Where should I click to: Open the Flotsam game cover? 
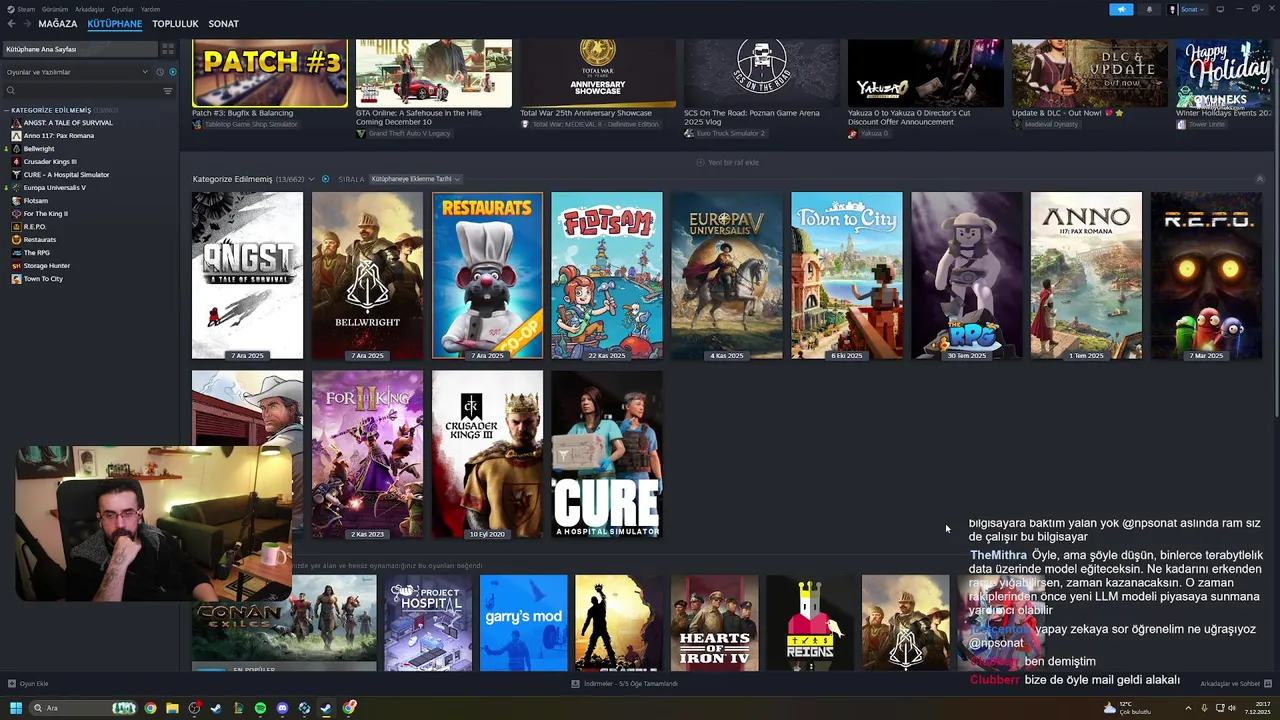pos(607,275)
